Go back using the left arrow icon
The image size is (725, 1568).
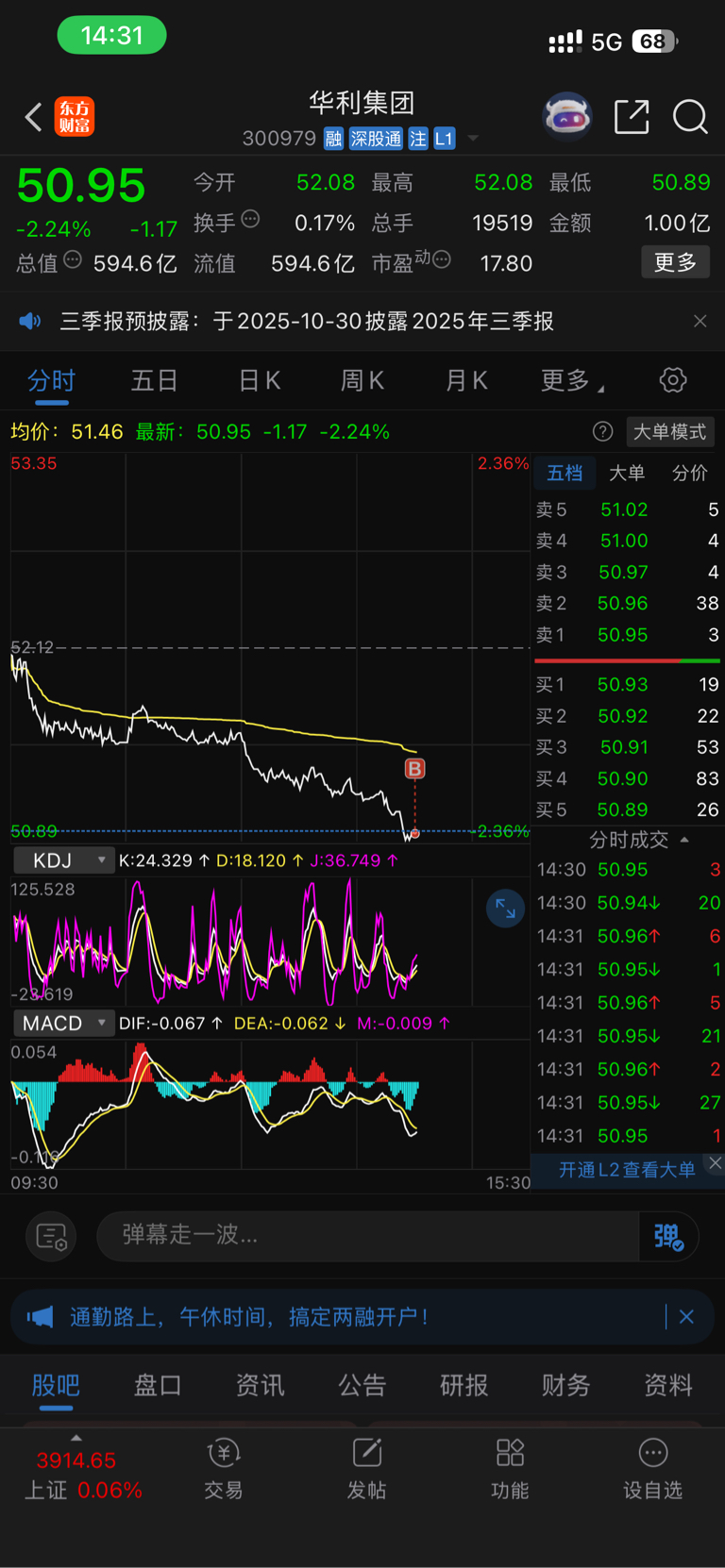point(34,117)
